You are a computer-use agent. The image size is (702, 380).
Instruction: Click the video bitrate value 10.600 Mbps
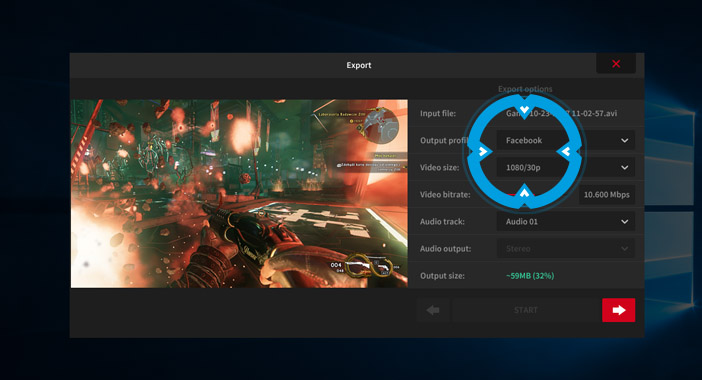[607, 195]
